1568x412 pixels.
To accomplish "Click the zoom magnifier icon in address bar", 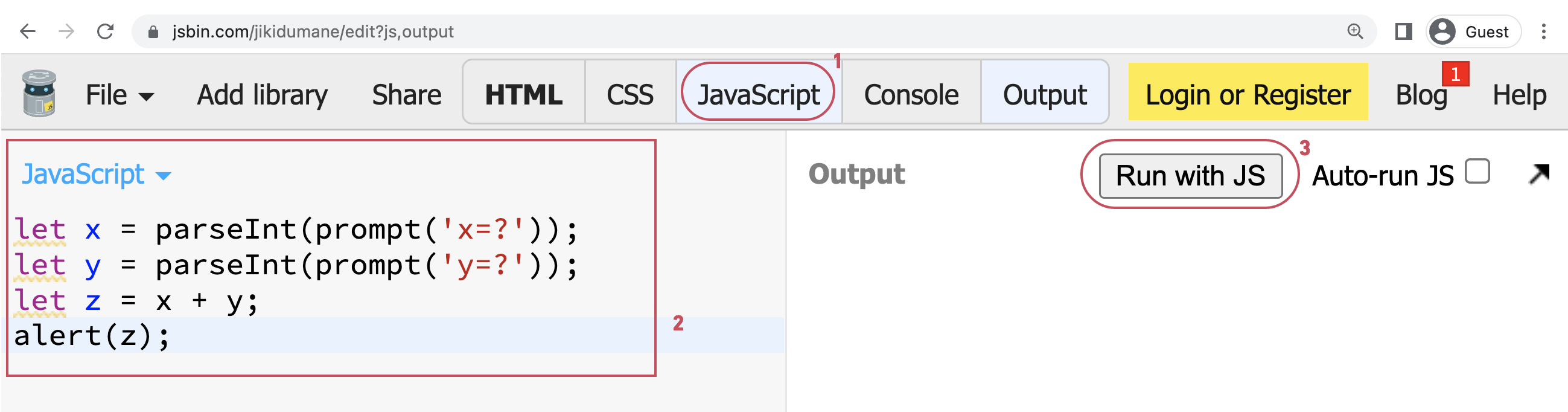I will 1355,31.
